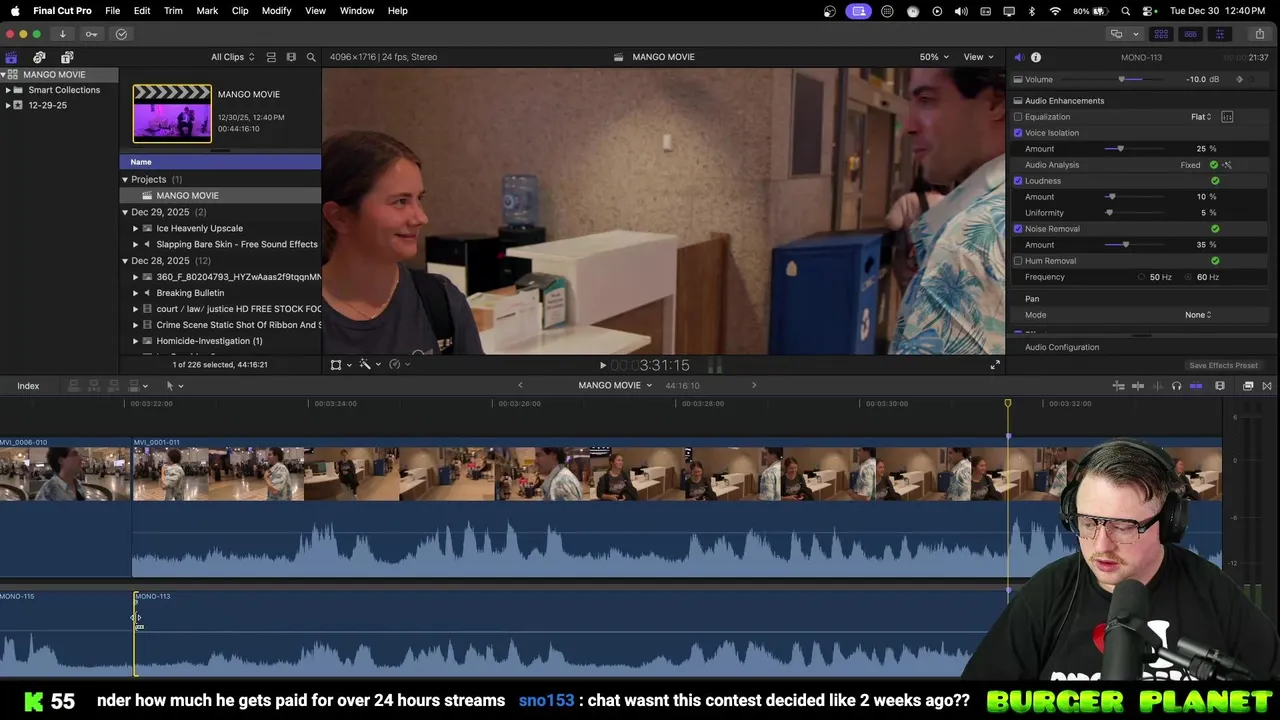Enable the Hum Removal checkbox

pos(1018,261)
